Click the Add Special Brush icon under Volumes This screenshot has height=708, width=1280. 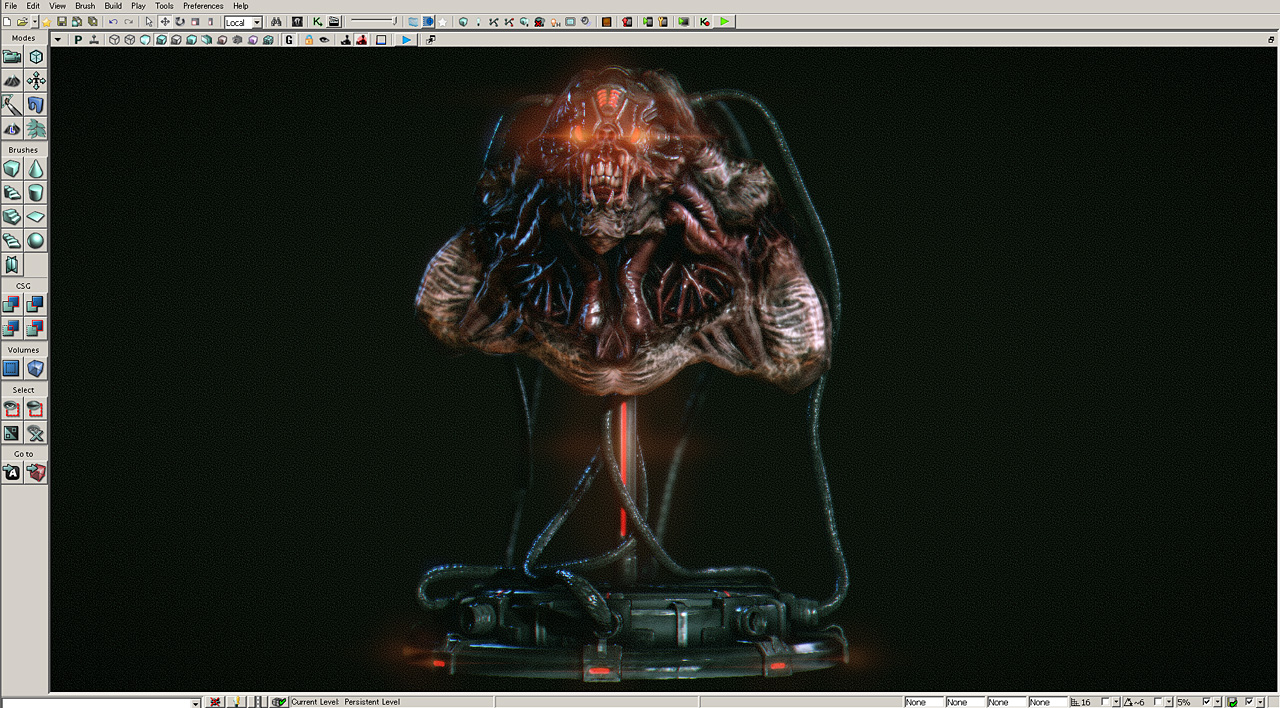click(x=12, y=369)
